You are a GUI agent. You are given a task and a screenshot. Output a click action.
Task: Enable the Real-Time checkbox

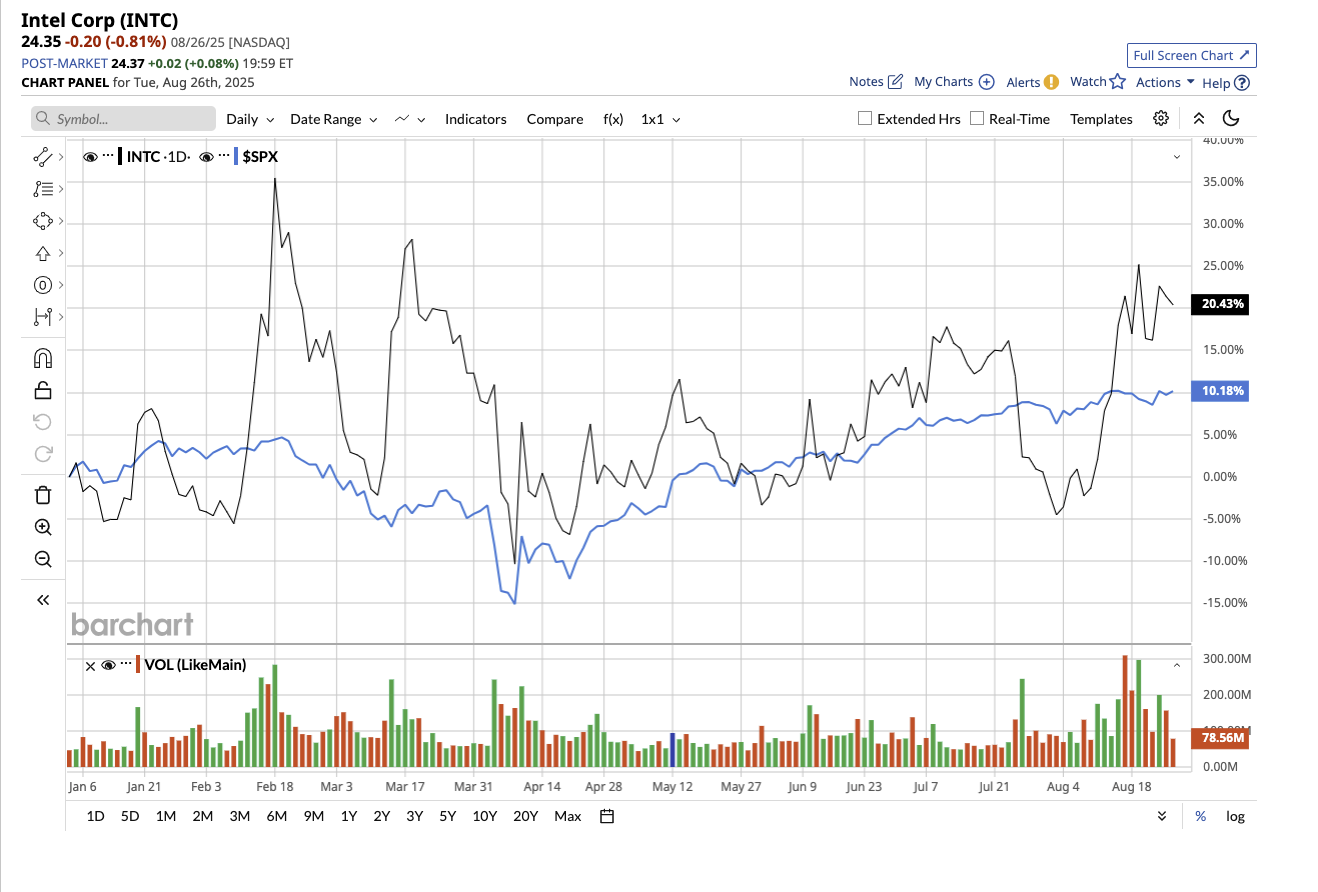pyautogui.click(x=977, y=118)
